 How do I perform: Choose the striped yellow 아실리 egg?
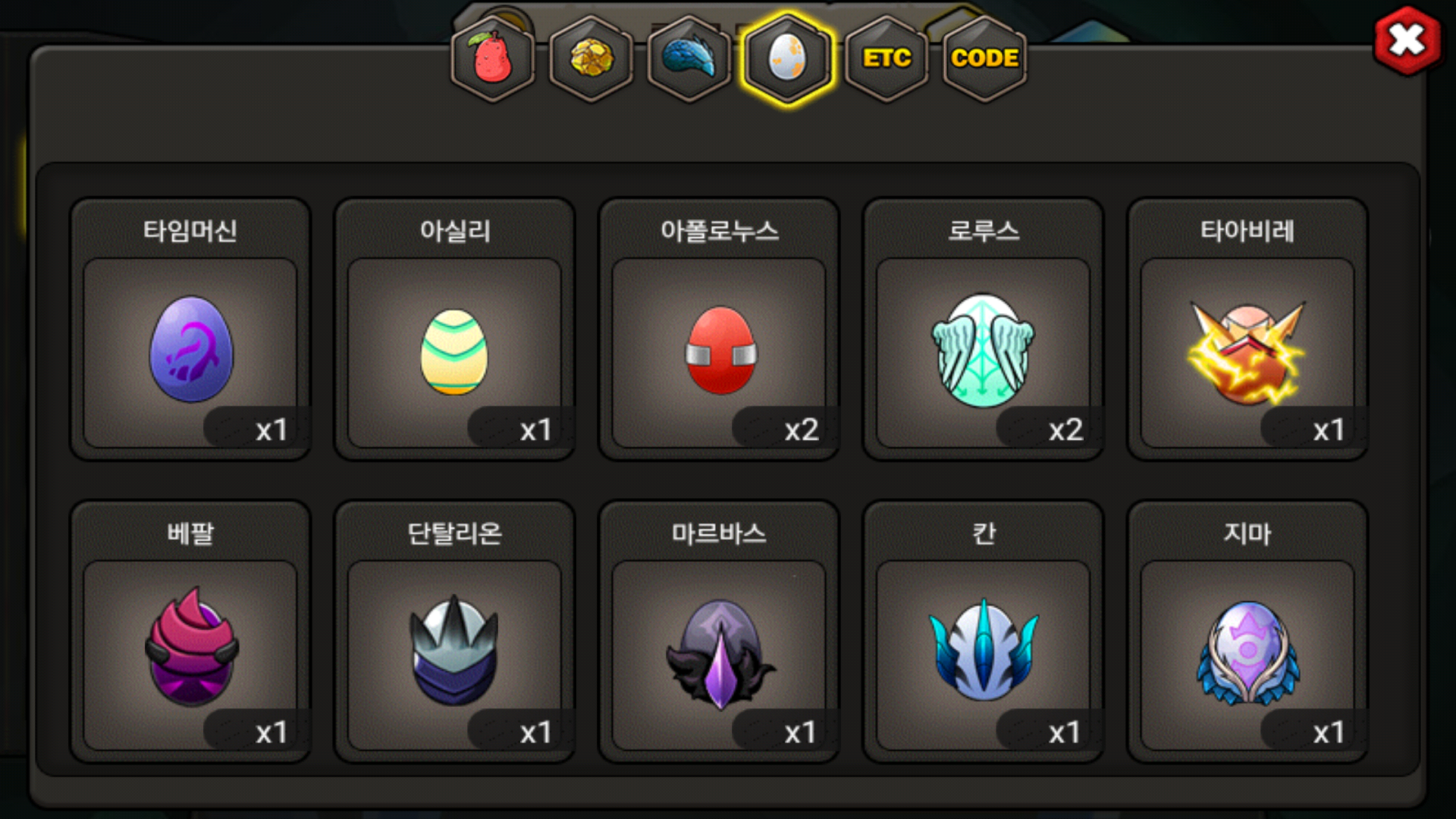point(454,351)
